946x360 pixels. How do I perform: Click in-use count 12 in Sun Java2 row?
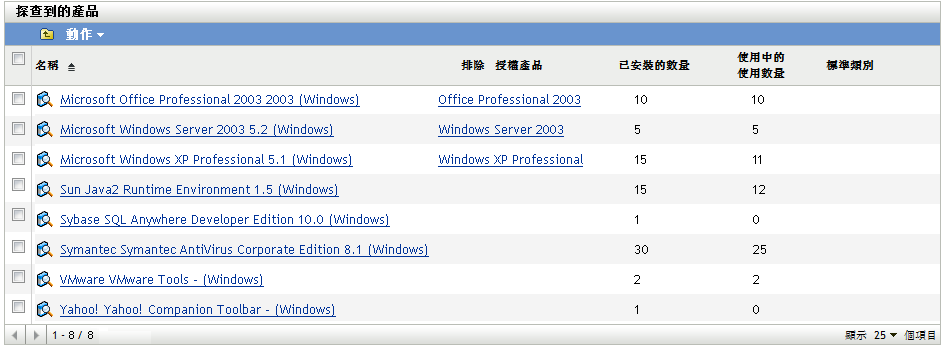(759, 190)
